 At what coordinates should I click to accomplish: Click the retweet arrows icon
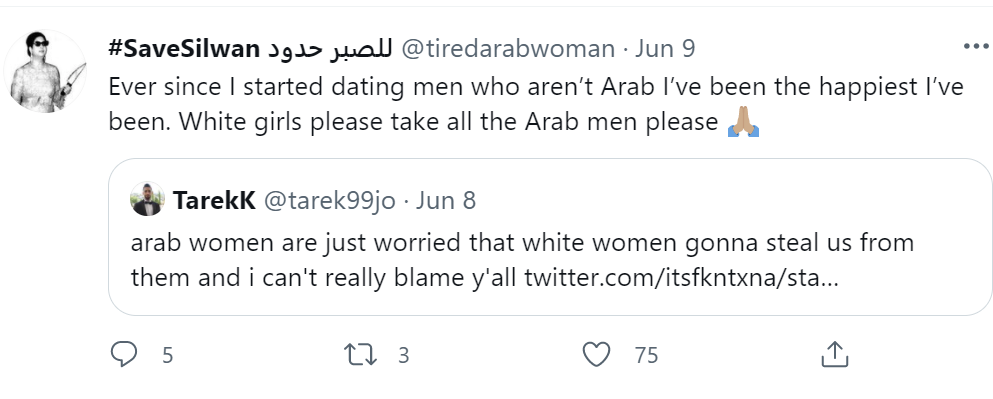click(360, 355)
